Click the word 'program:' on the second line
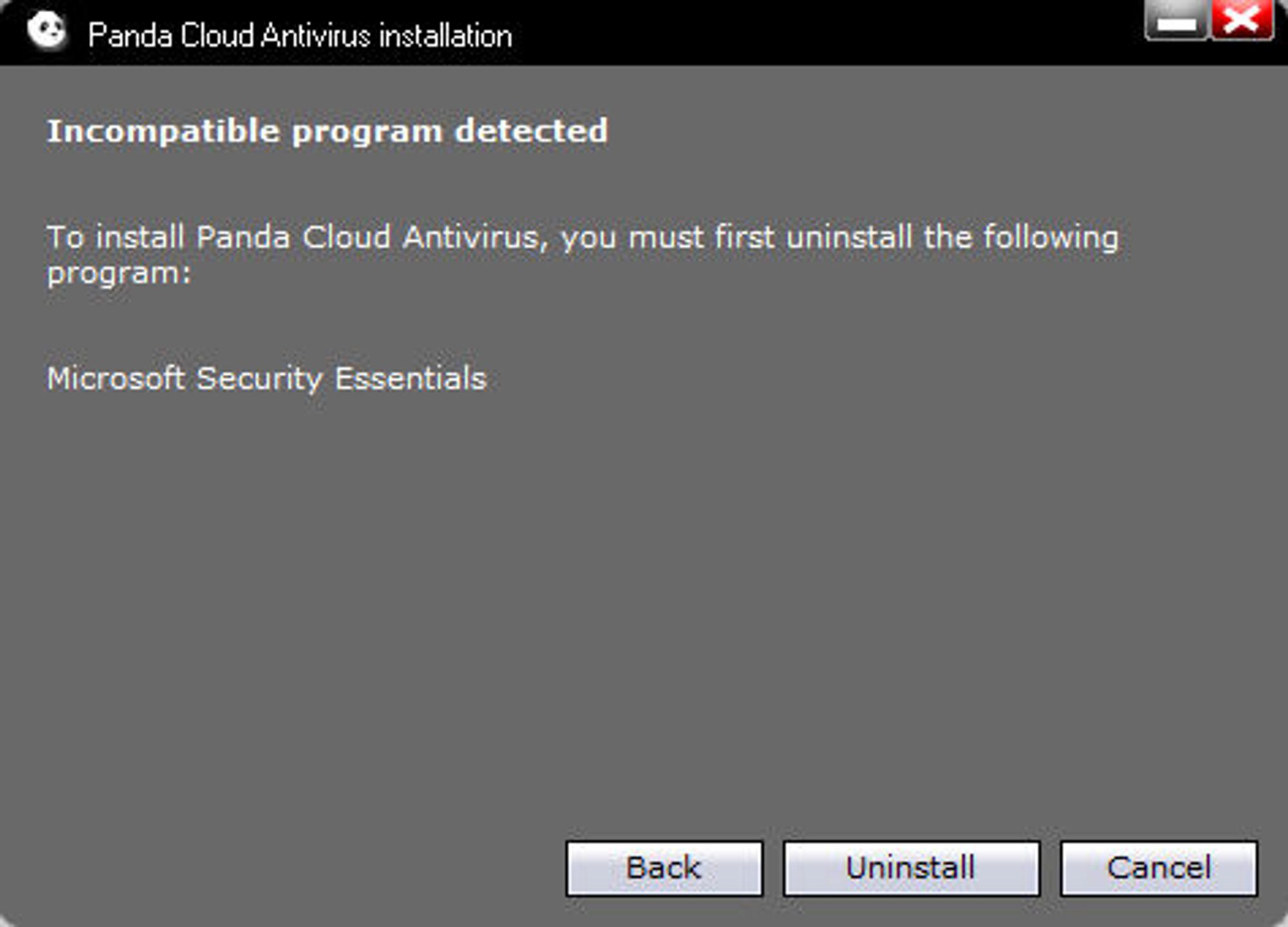Image resolution: width=1288 pixels, height=927 pixels. click(x=119, y=274)
